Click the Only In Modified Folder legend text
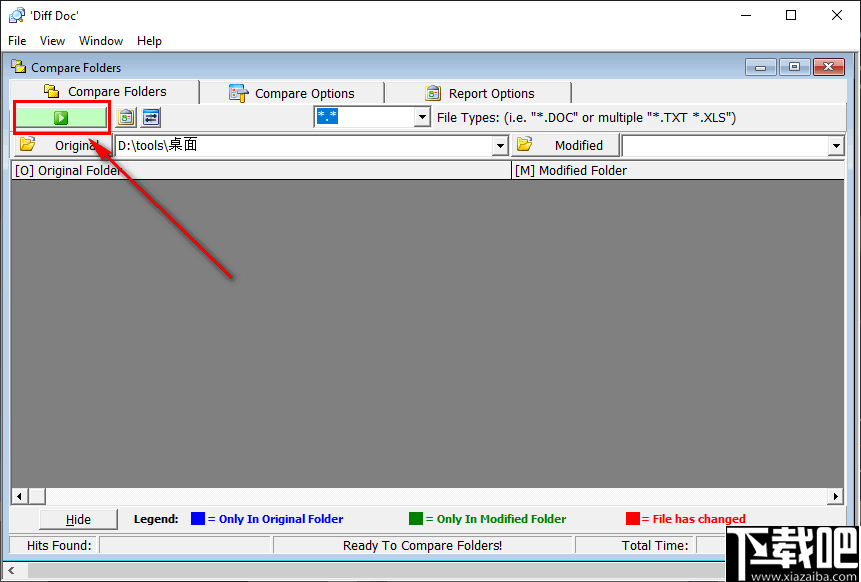This screenshot has width=861, height=582. [x=501, y=519]
